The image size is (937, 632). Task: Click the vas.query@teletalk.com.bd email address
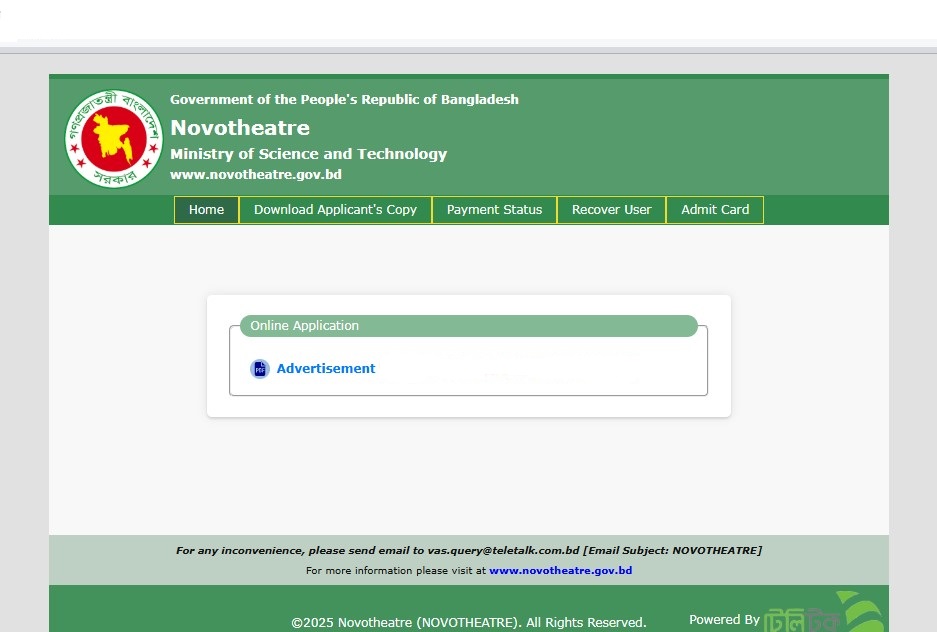pyautogui.click(x=503, y=551)
